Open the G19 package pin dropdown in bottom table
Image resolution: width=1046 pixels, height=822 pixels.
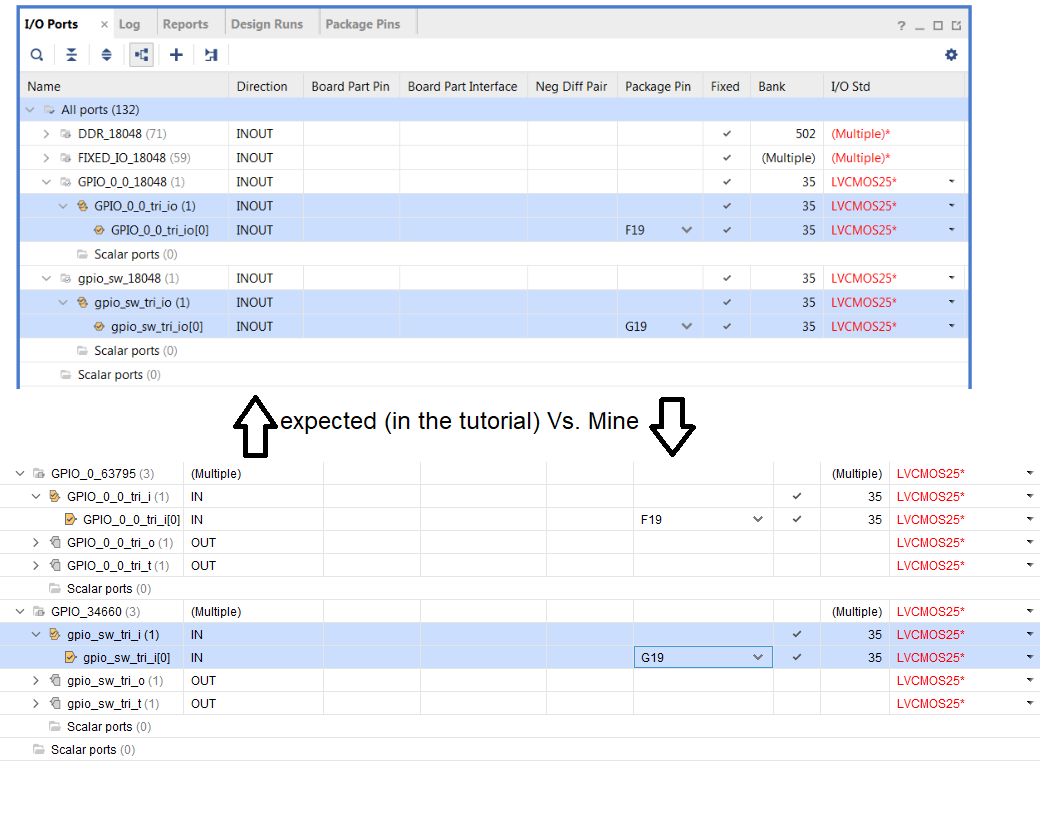pyautogui.click(x=758, y=658)
